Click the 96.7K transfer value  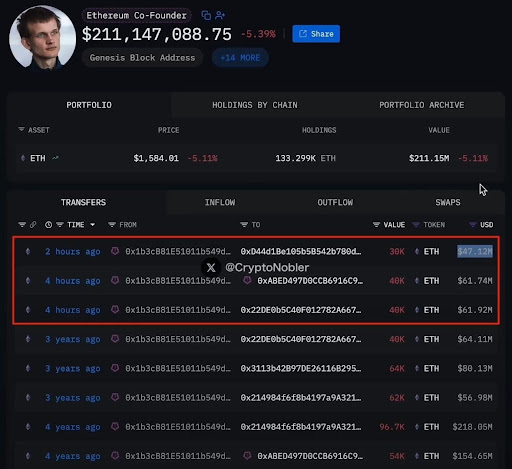click(392, 427)
